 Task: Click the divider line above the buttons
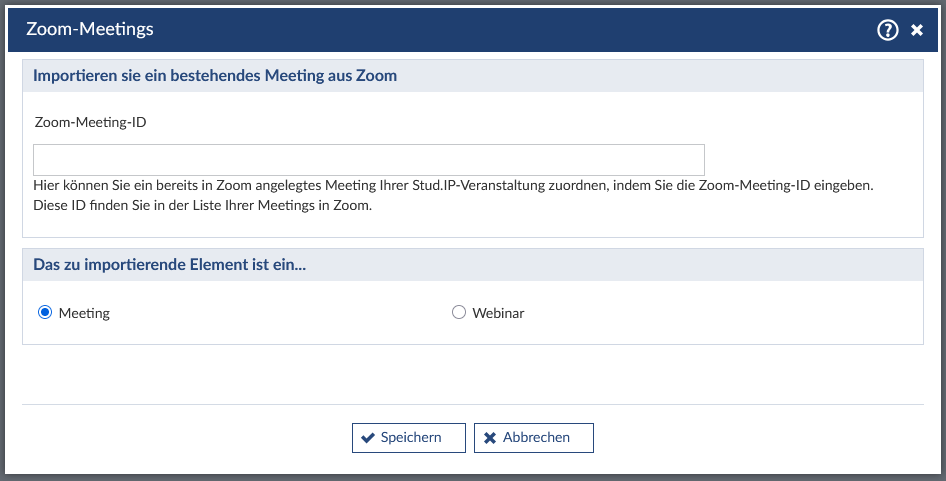click(x=472, y=405)
